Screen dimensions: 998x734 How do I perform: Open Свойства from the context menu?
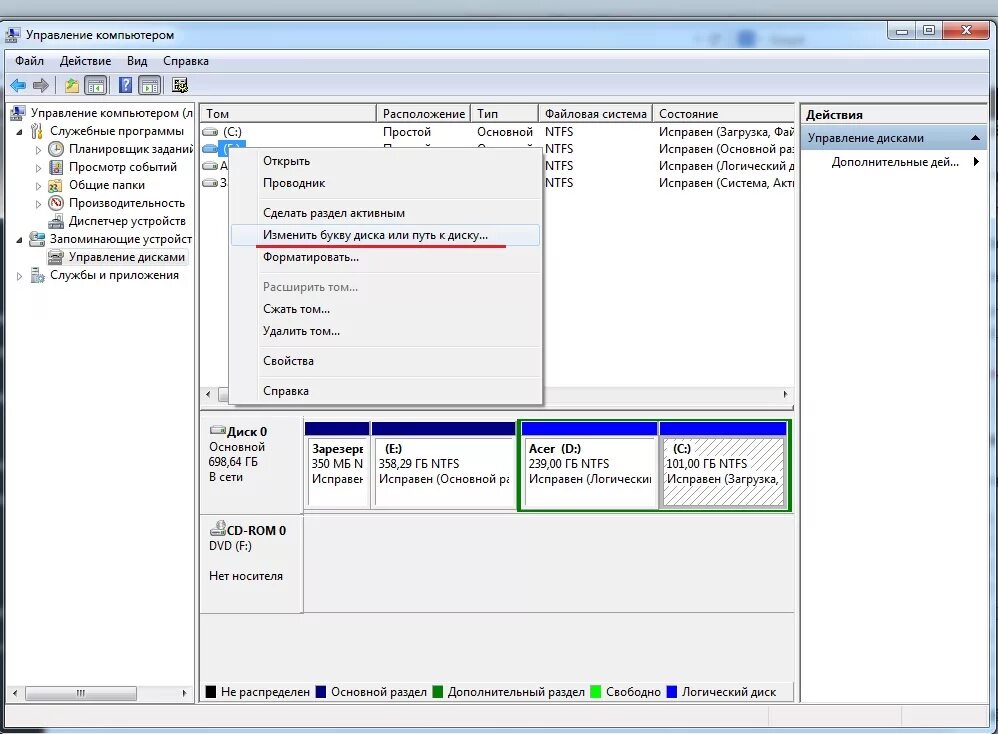point(385,361)
